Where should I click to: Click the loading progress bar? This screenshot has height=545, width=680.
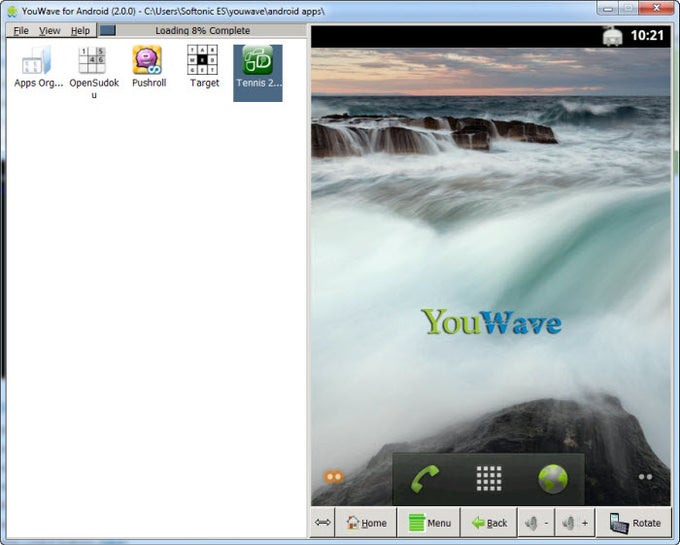tap(202, 30)
